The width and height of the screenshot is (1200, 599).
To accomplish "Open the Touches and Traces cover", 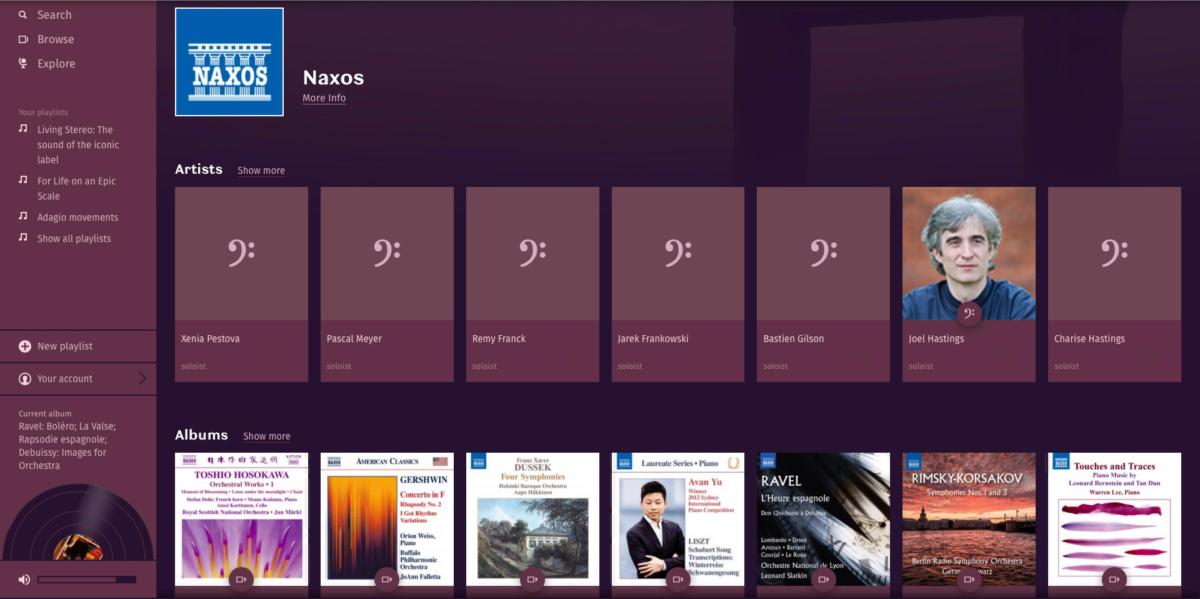I will (x=1114, y=519).
